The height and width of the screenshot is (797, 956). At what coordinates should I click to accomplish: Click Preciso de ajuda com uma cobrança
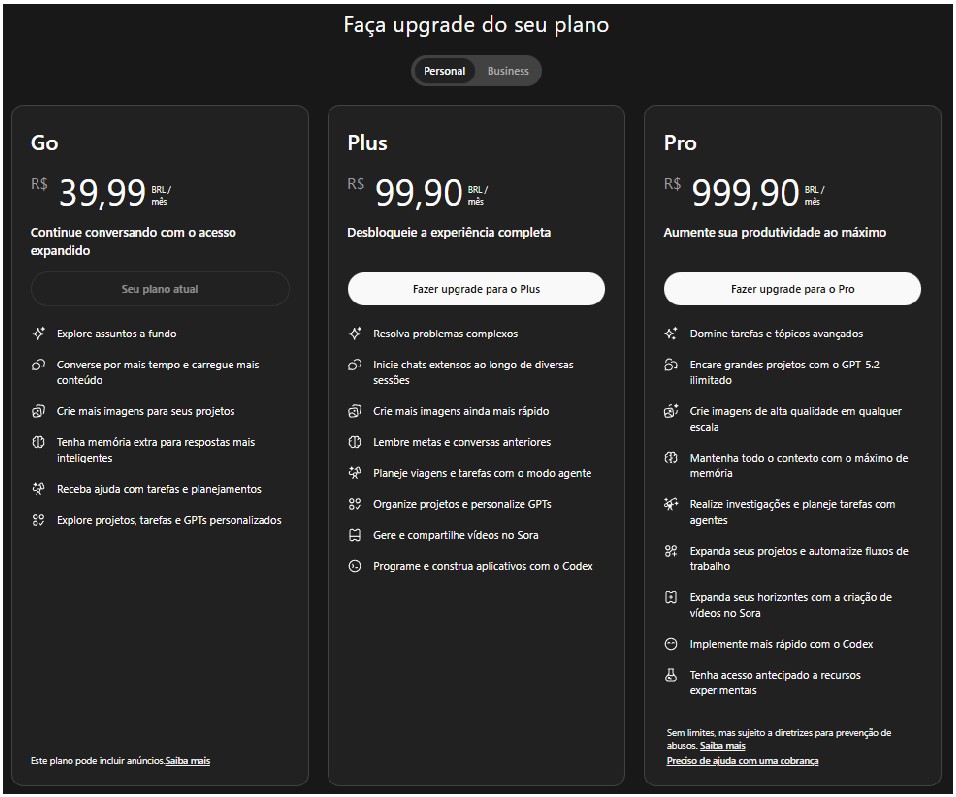(742, 761)
